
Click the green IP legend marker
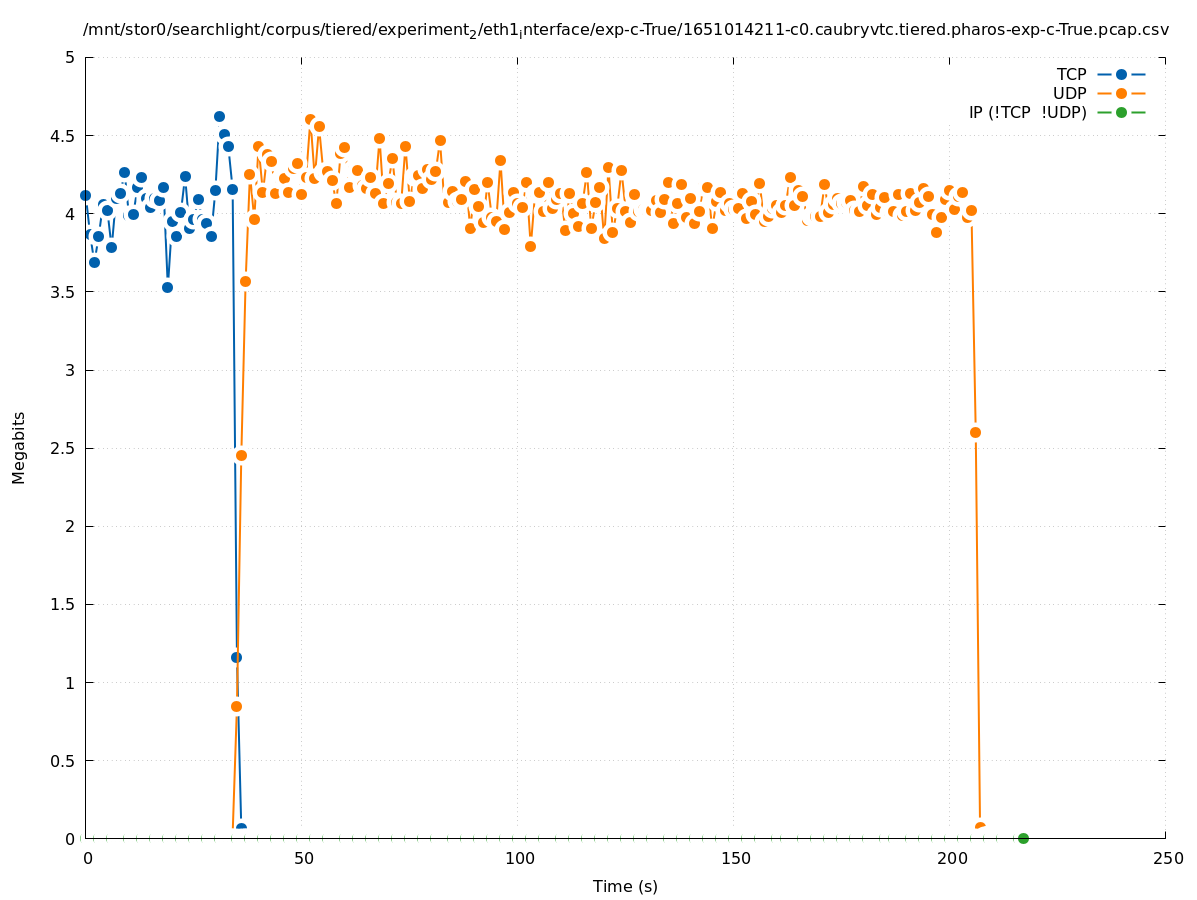click(1121, 112)
